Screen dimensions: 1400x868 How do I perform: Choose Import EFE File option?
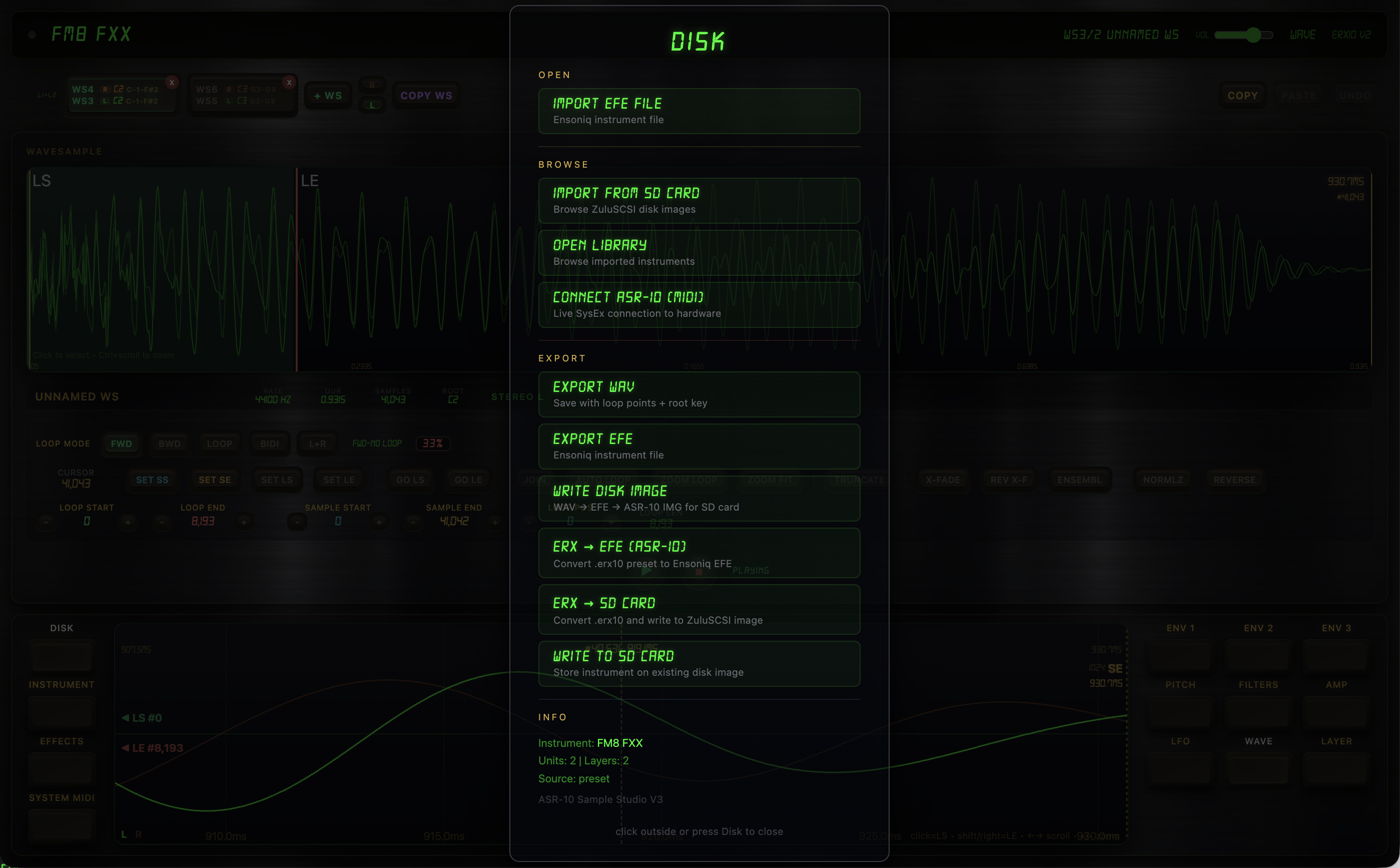pos(699,111)
